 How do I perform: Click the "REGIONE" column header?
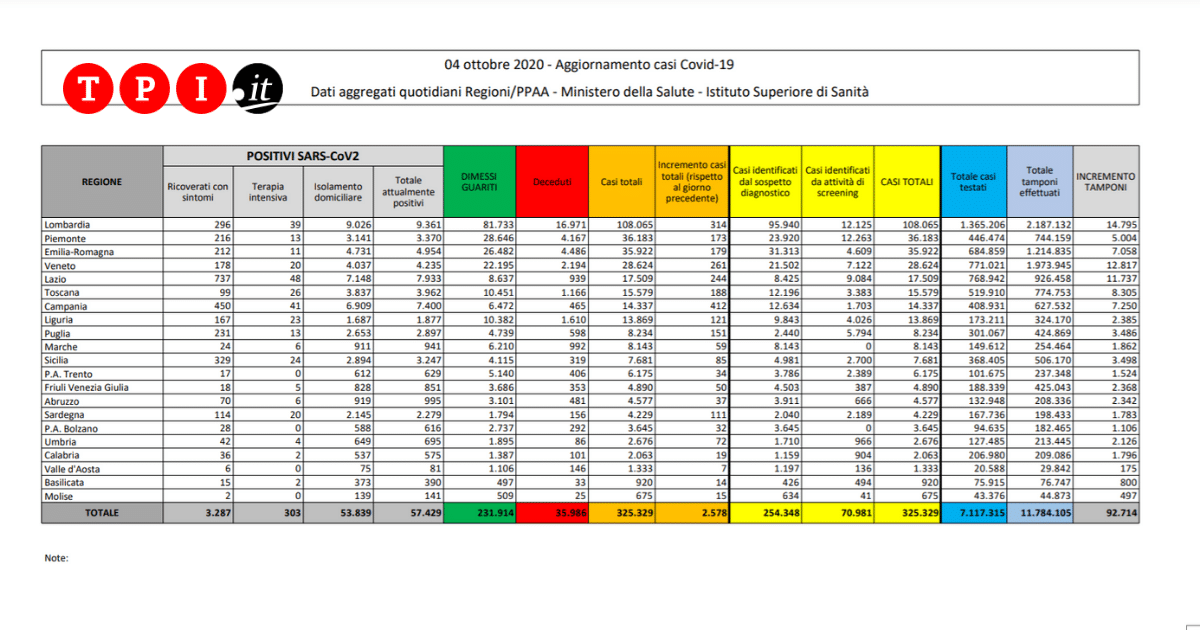pos(102,181)
